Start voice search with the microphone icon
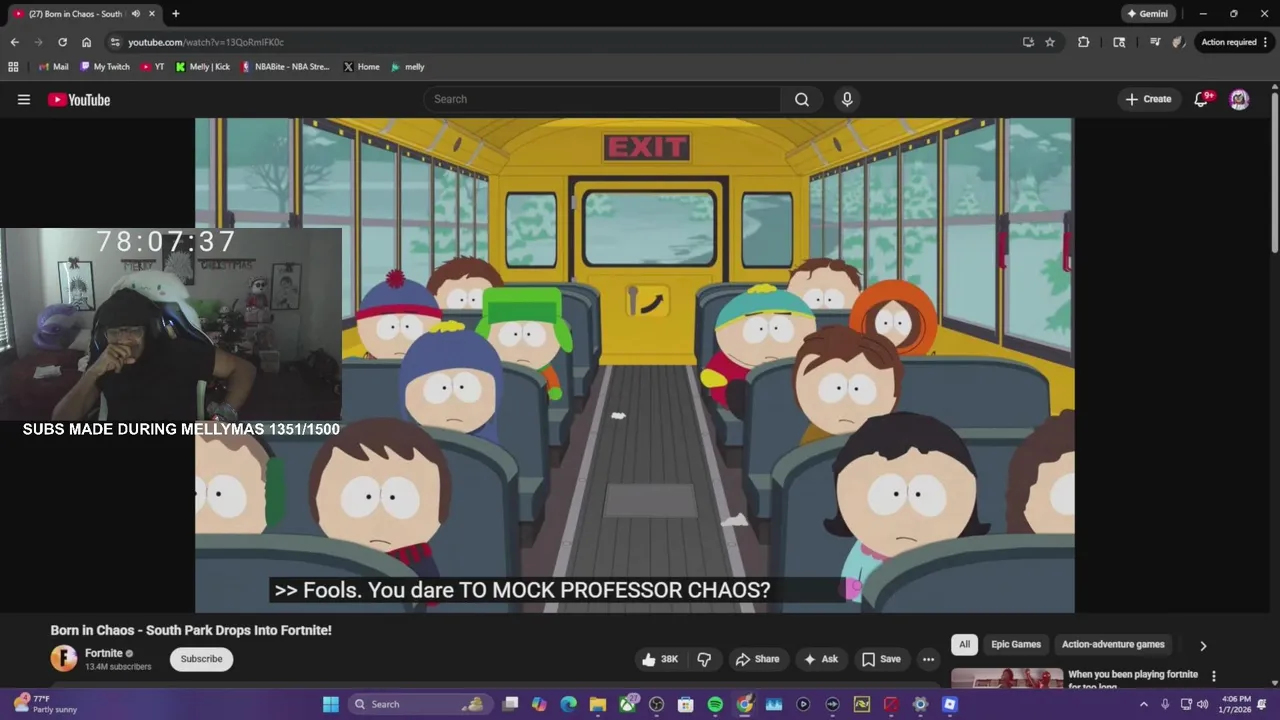 [847, 99]
